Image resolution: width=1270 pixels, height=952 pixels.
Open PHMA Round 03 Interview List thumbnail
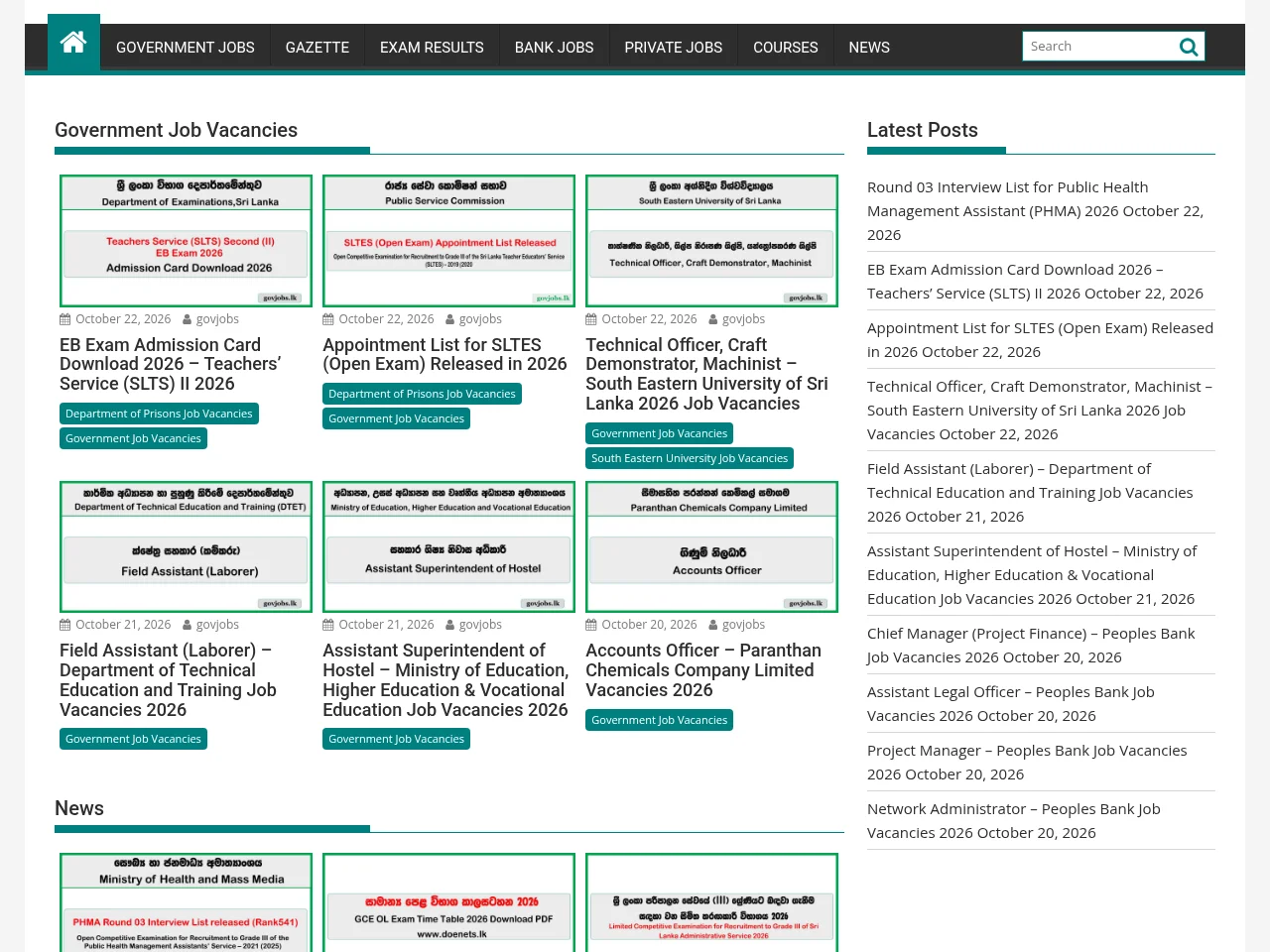(x=186, y=902)
